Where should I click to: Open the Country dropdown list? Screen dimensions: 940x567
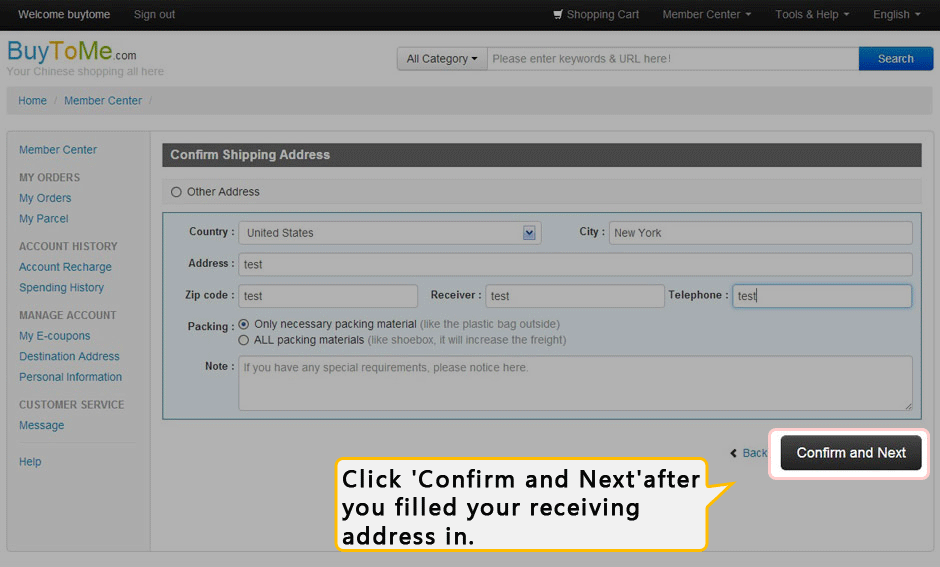pos(390,233)
